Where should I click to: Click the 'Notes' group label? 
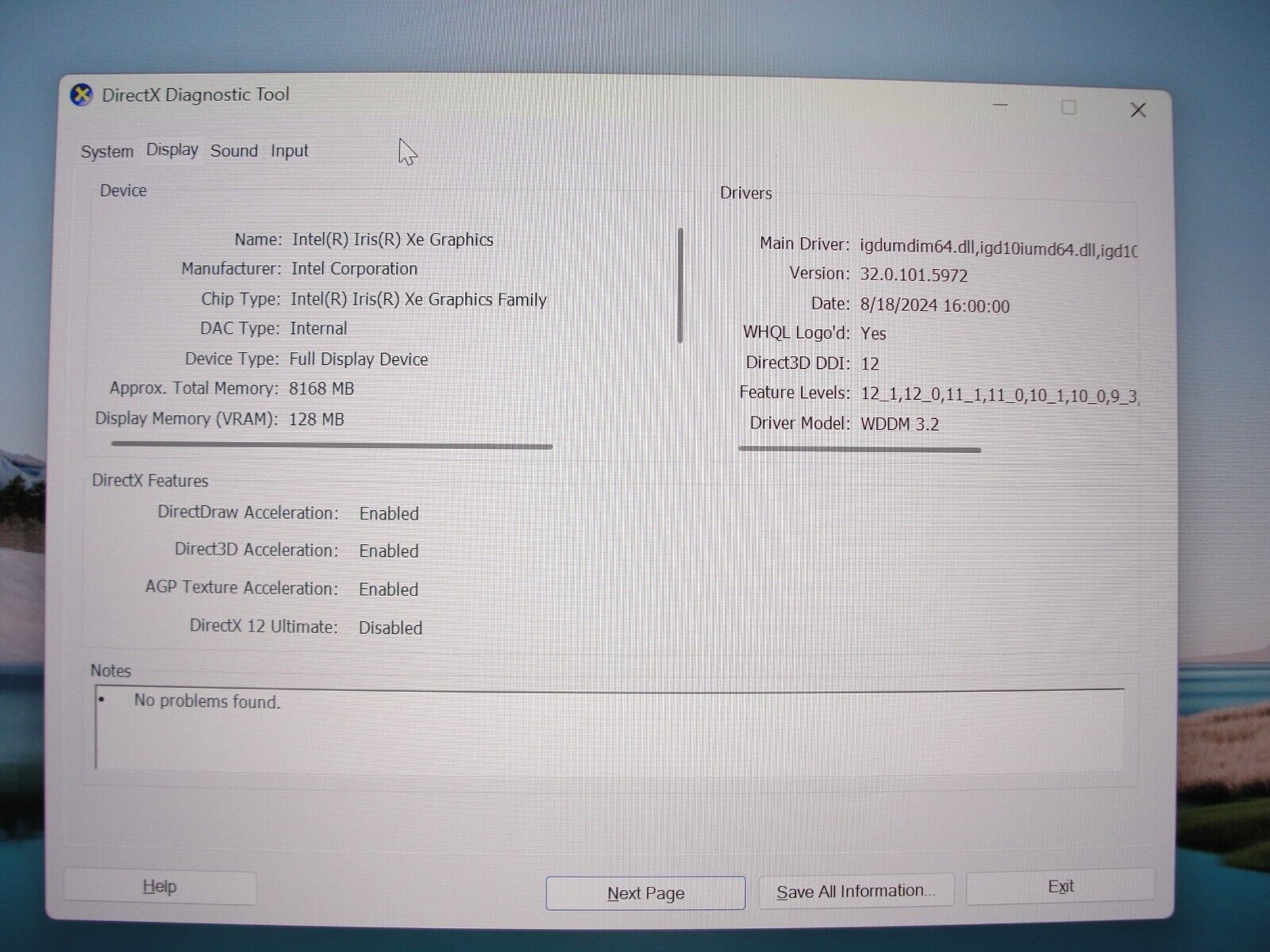[x=110, y=671]
